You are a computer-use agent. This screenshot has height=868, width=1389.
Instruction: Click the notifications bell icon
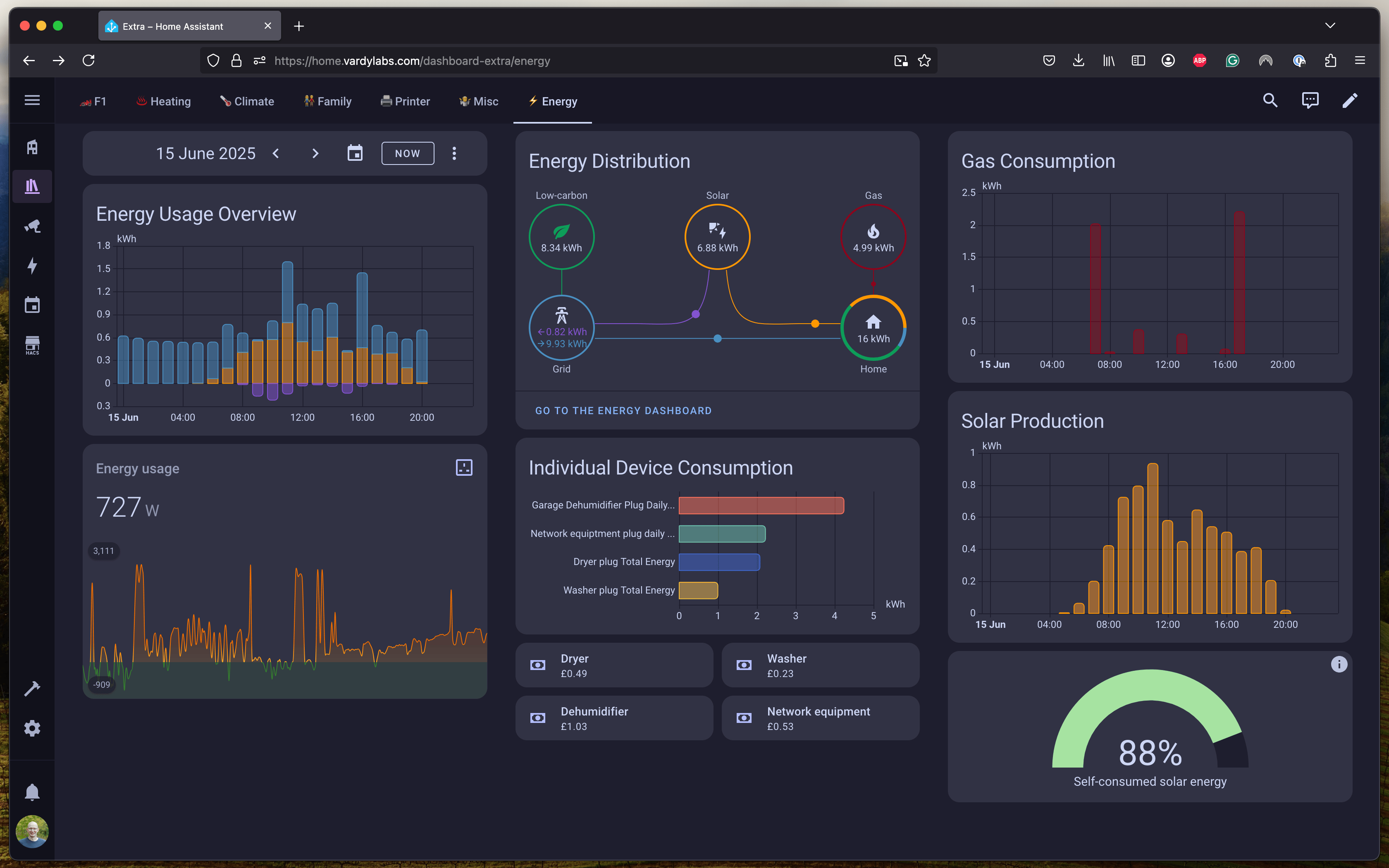click(x=32, y=792)
